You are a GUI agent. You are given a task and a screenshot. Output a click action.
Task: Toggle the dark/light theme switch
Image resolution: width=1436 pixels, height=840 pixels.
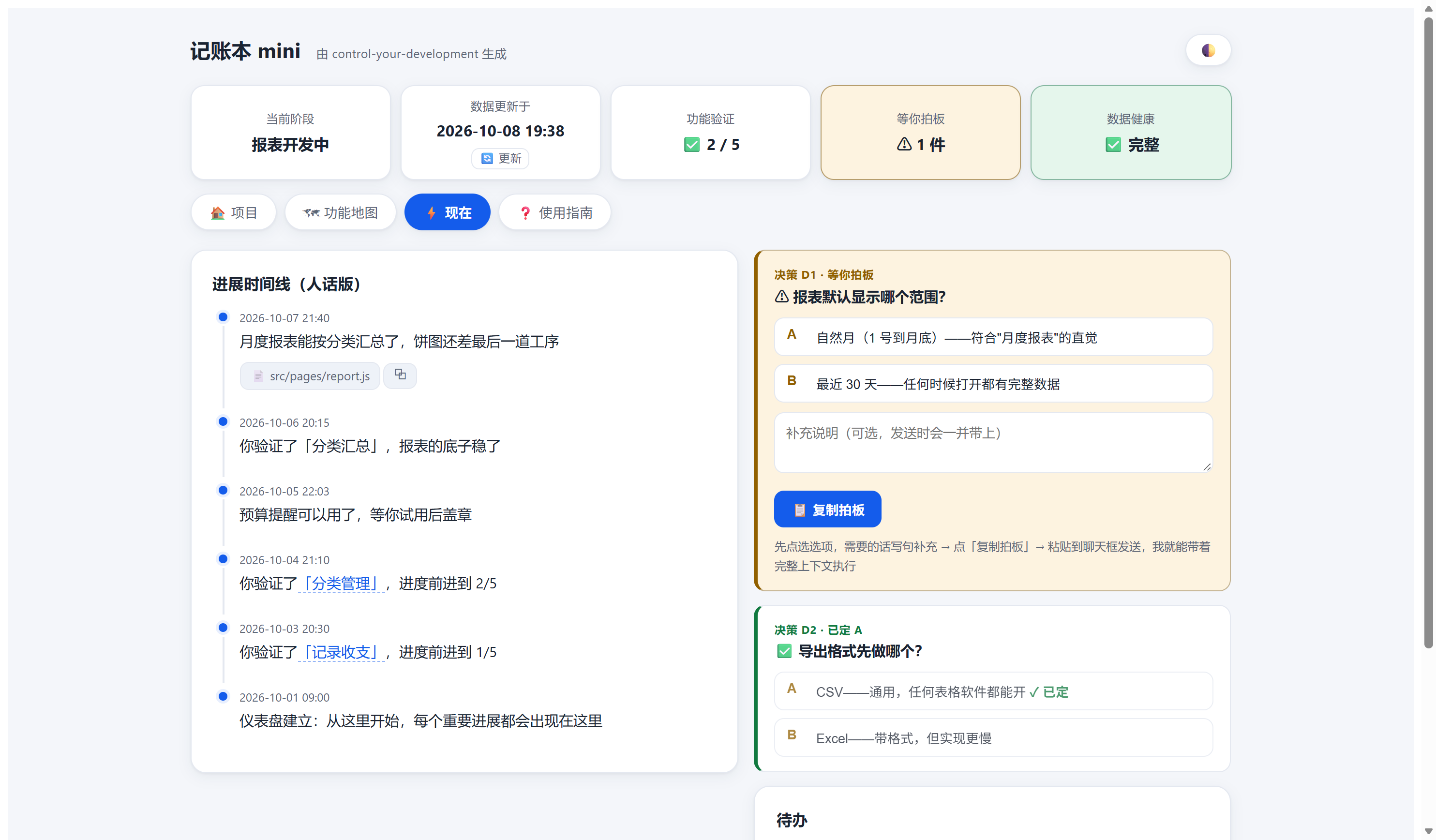point(1208,51)
